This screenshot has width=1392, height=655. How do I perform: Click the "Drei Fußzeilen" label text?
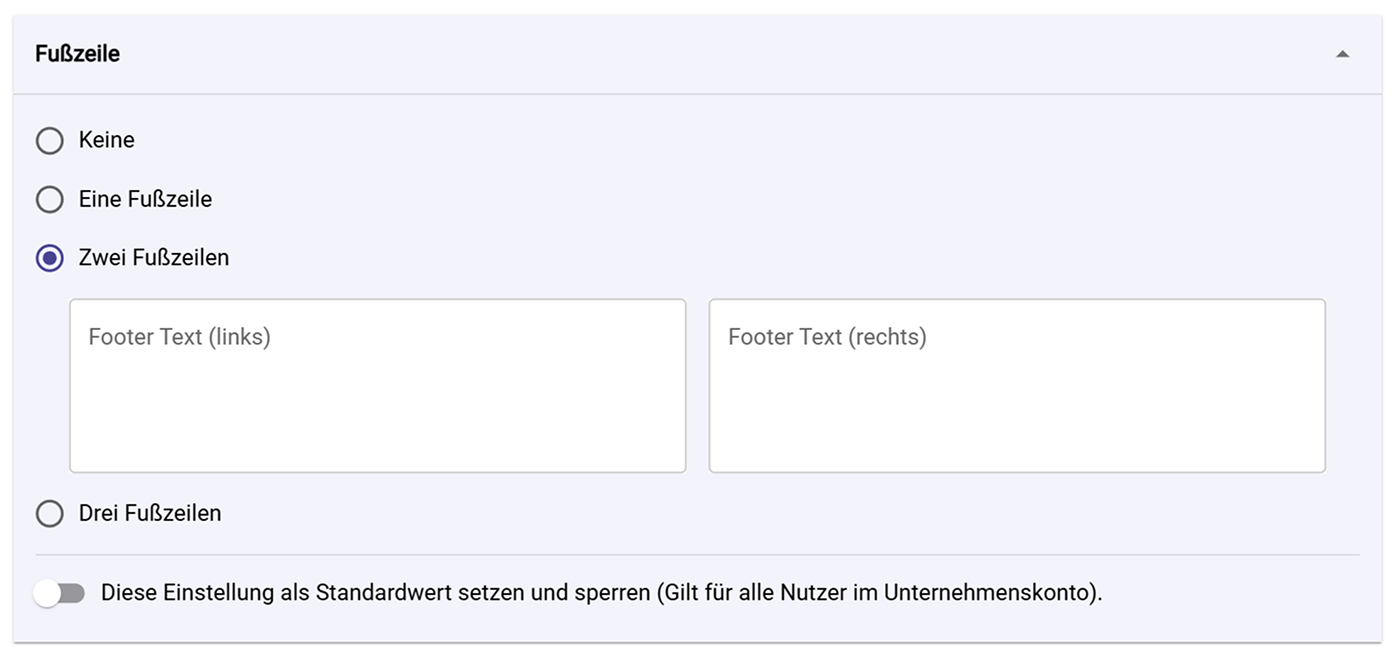tap(150, 513)
